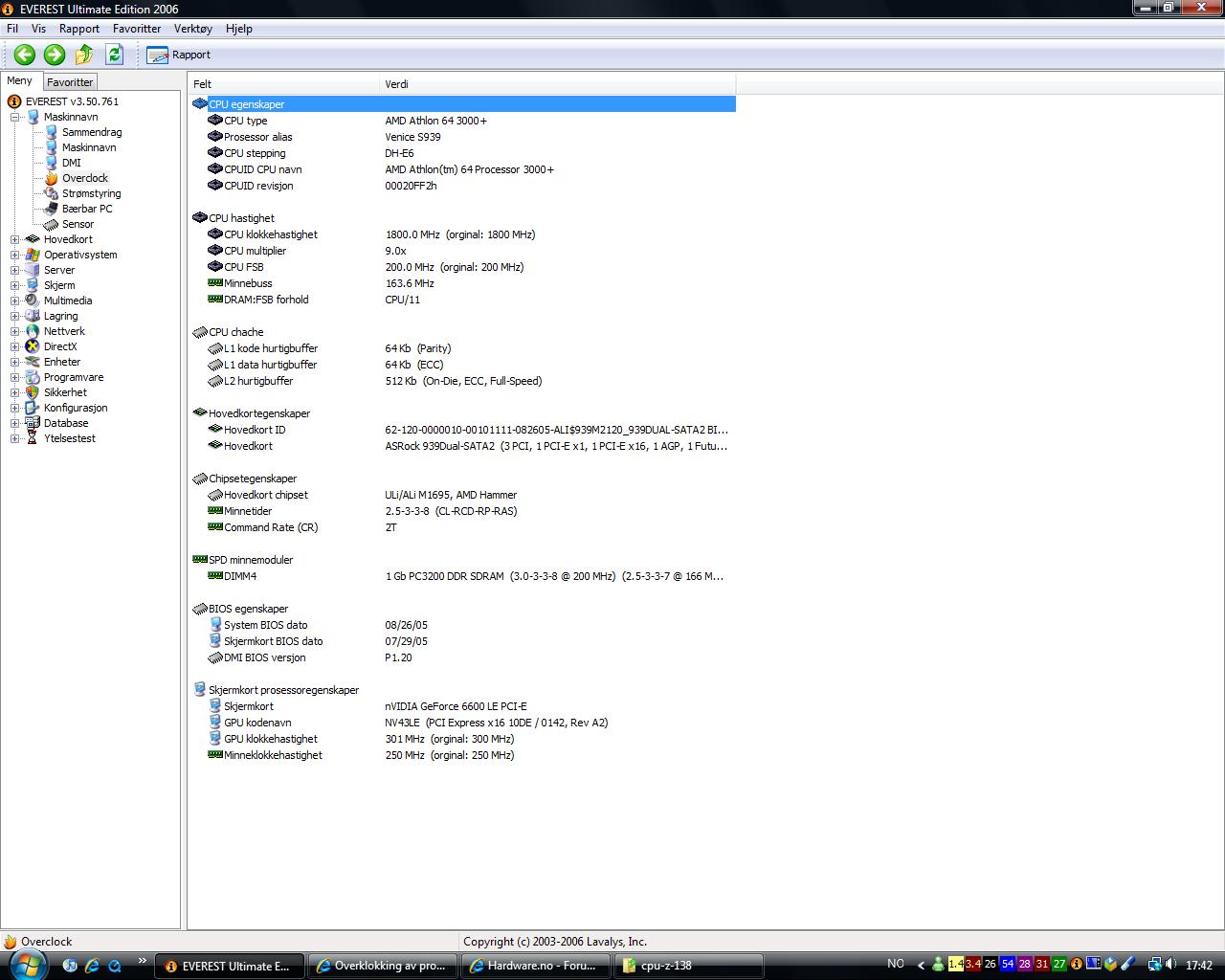The image size is (1225, 980).
Task: Open the Favoritter menu in menu bar
Action: tap(137, 29)
